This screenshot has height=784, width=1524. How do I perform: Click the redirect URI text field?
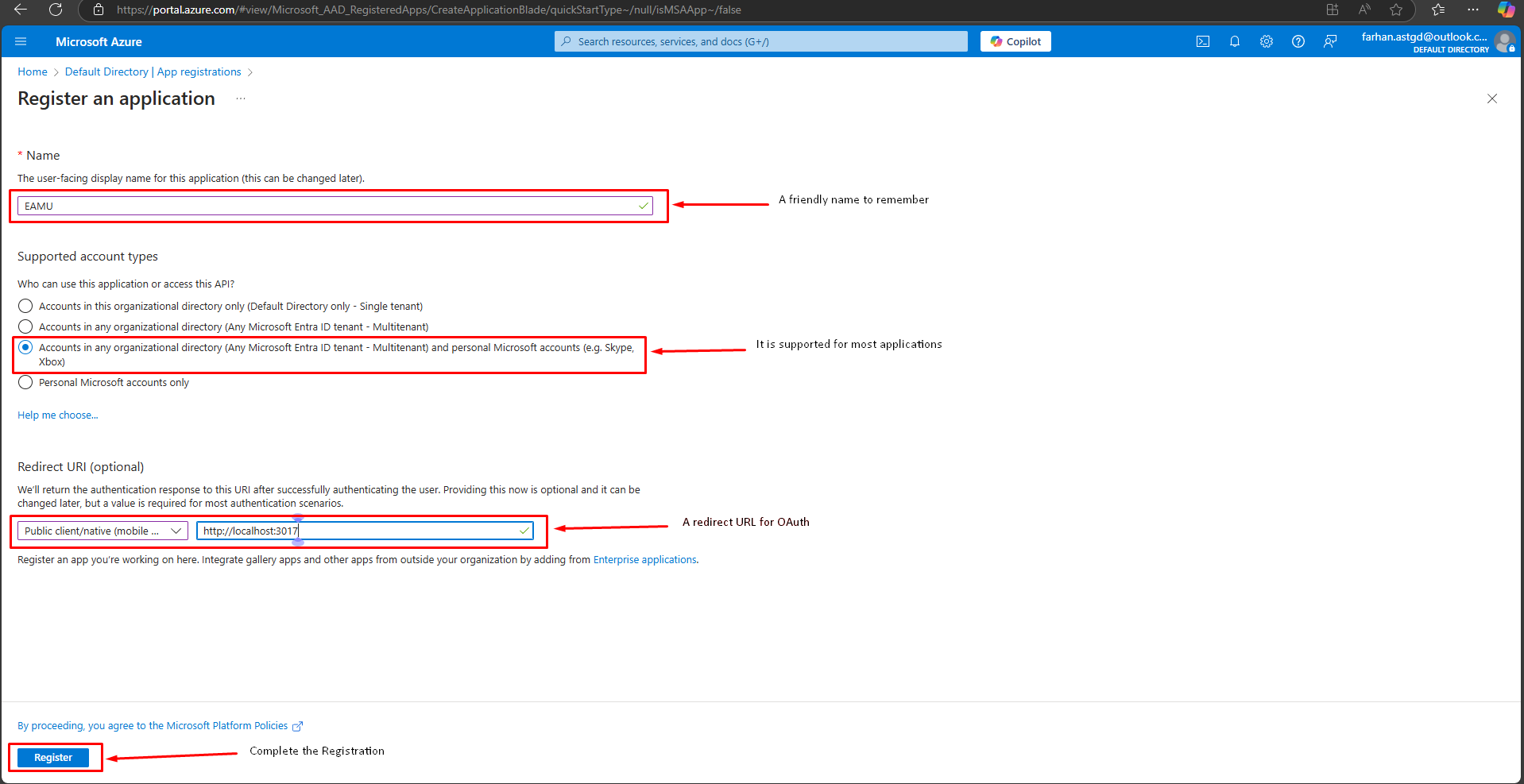(x=365, y=531)
